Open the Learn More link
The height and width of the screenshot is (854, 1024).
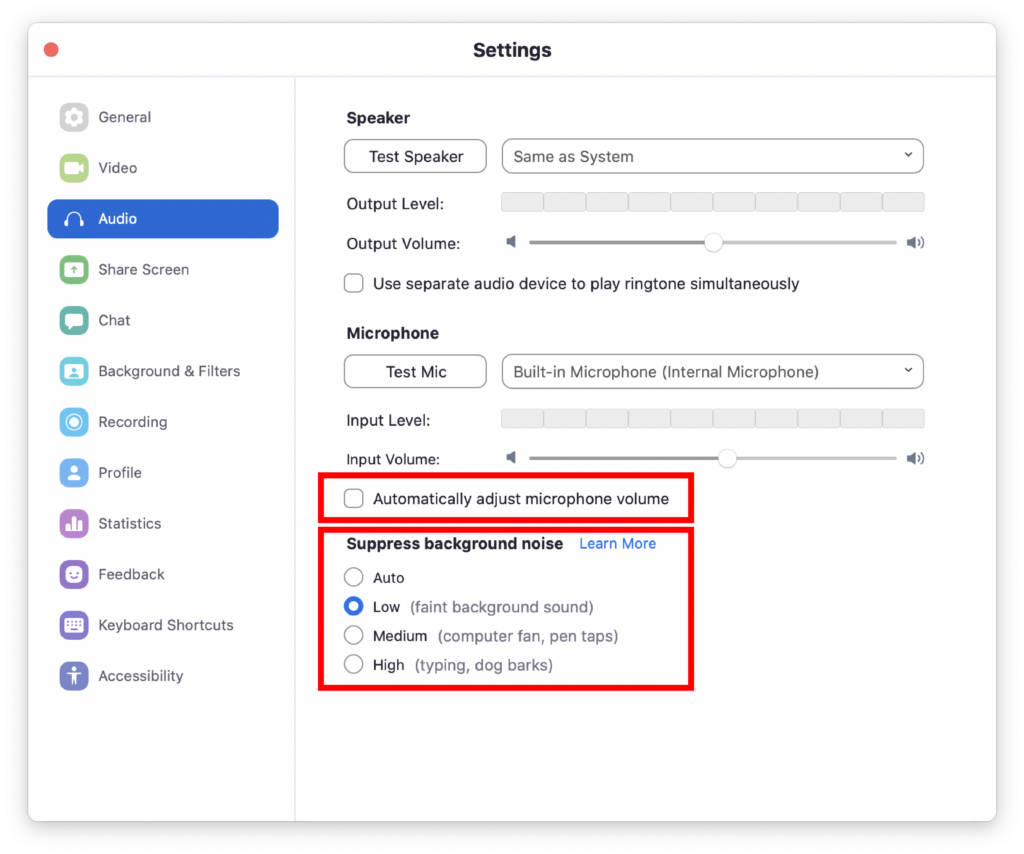617,544
